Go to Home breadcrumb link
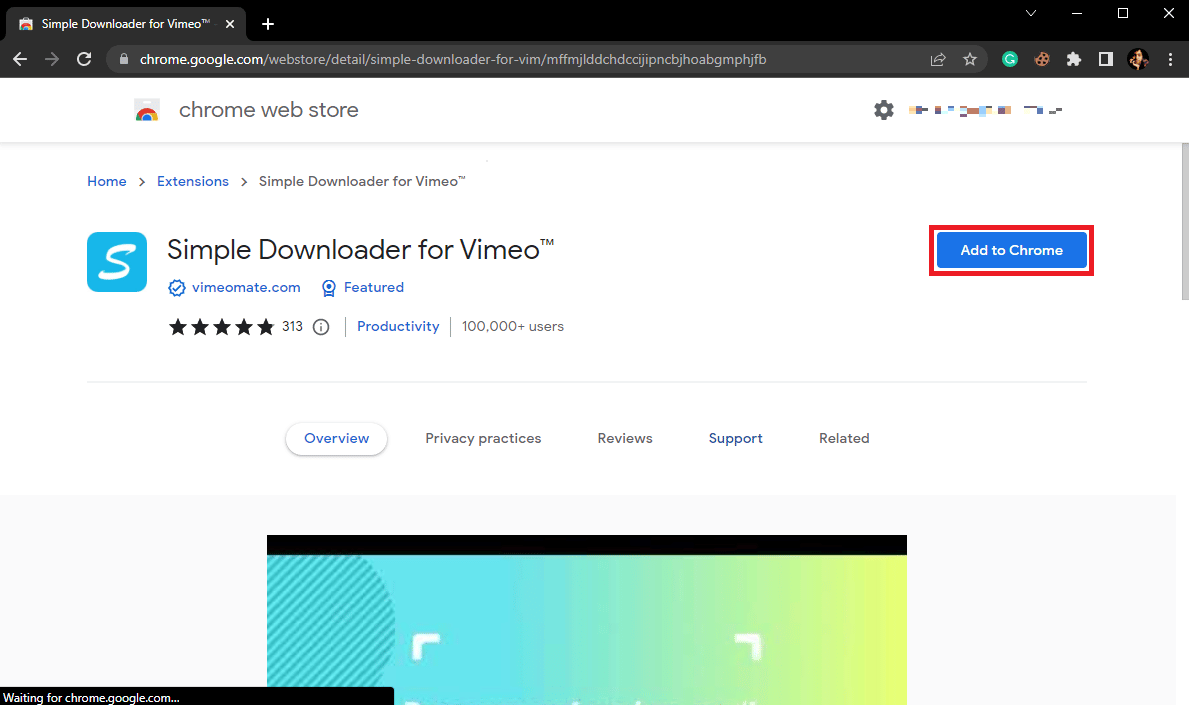The image size is (1189, 705). [x=107, y=181]
